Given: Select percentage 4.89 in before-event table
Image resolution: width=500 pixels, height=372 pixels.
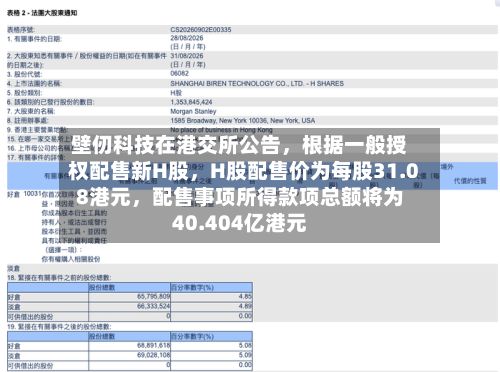Looking at the screenshot, I should 245,306.
